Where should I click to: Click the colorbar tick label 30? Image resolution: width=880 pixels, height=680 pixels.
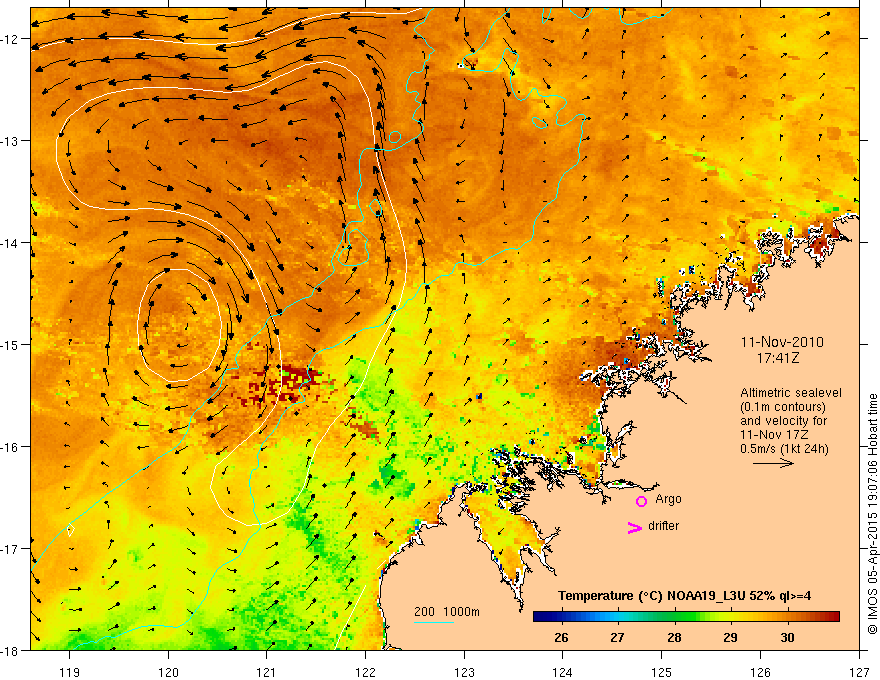click(x=787, y=637)
